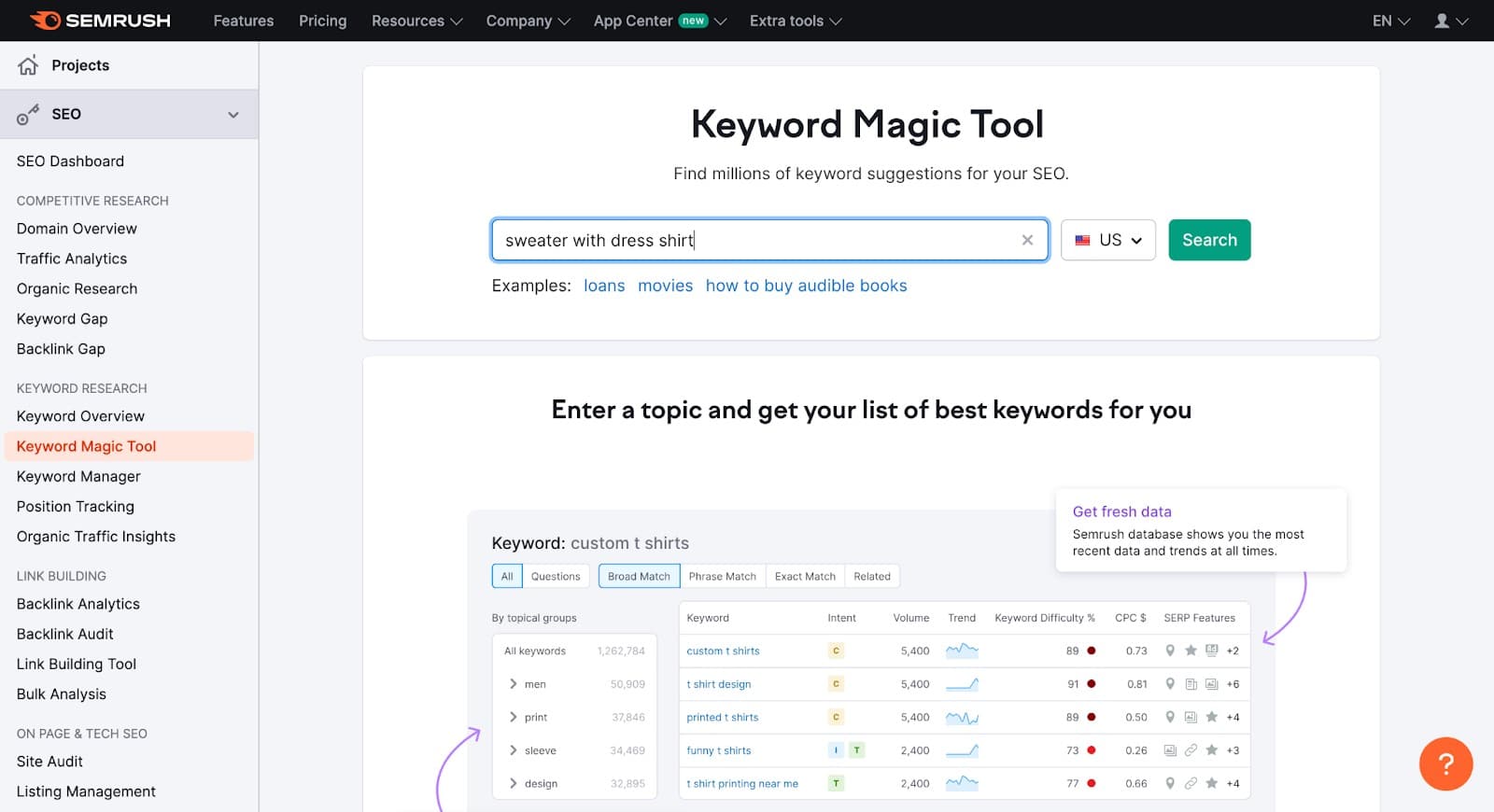Click the red difficulty dot for custom t shirts
1494x812 pixels.
(1091, 651)
